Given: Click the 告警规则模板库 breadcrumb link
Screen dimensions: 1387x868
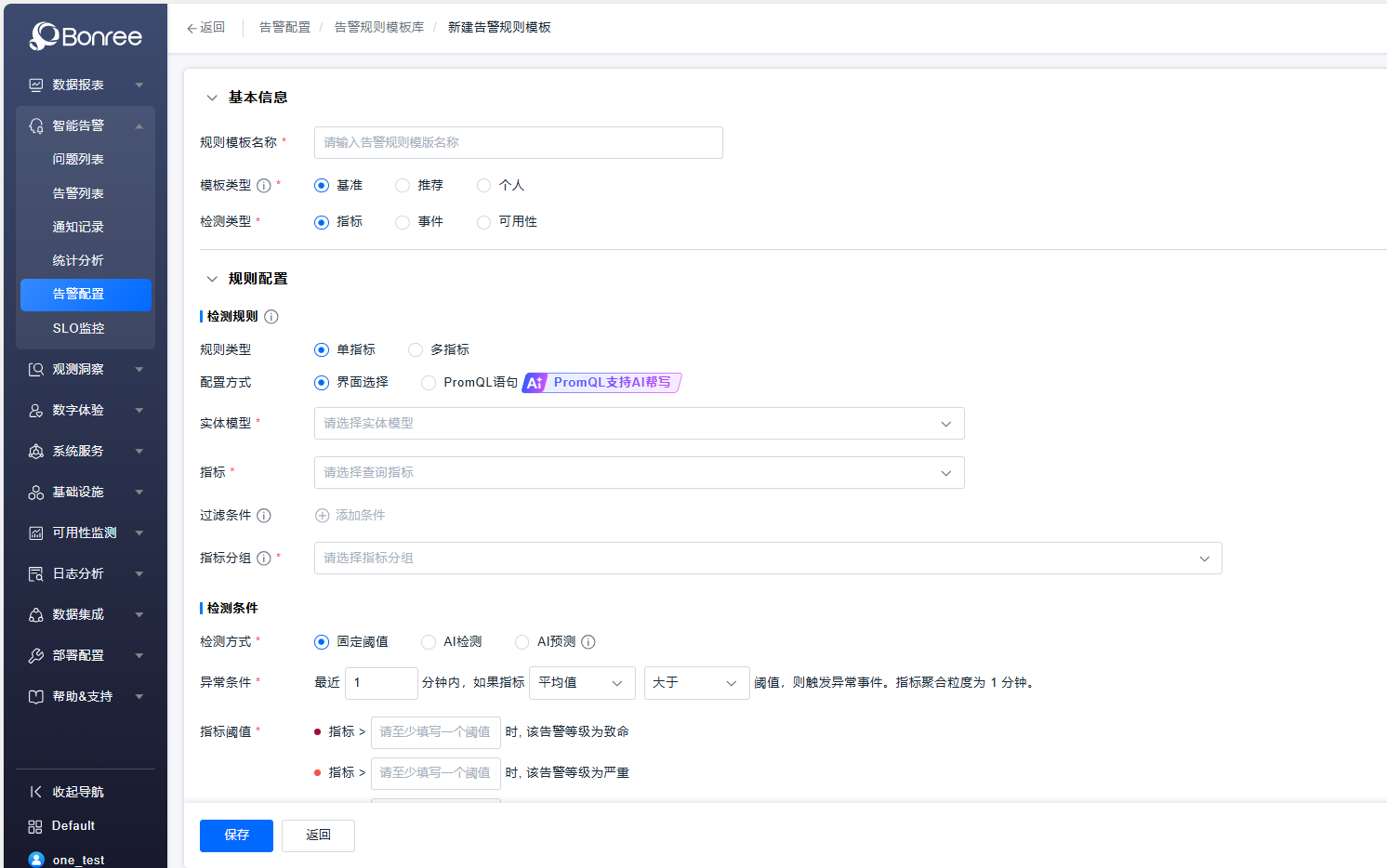Looking at the screenshot, I should coord(379,28).
